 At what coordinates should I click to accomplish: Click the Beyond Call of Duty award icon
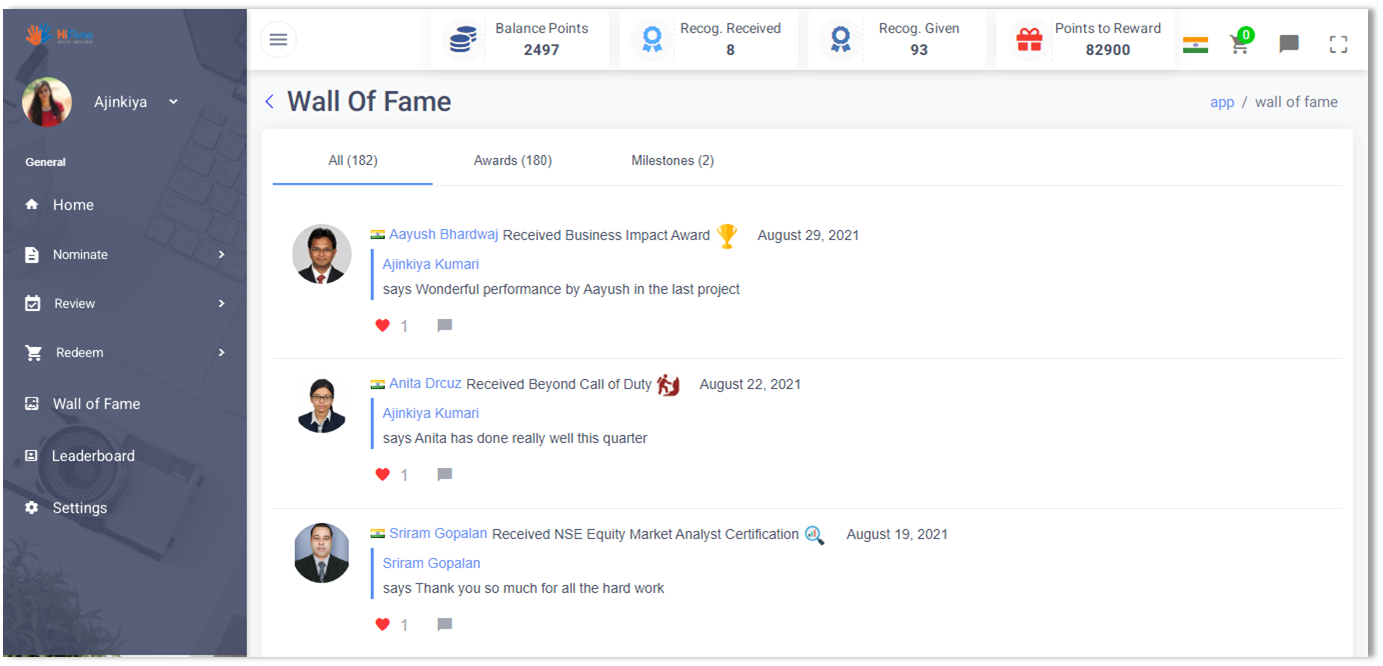[x=668, y=385]
